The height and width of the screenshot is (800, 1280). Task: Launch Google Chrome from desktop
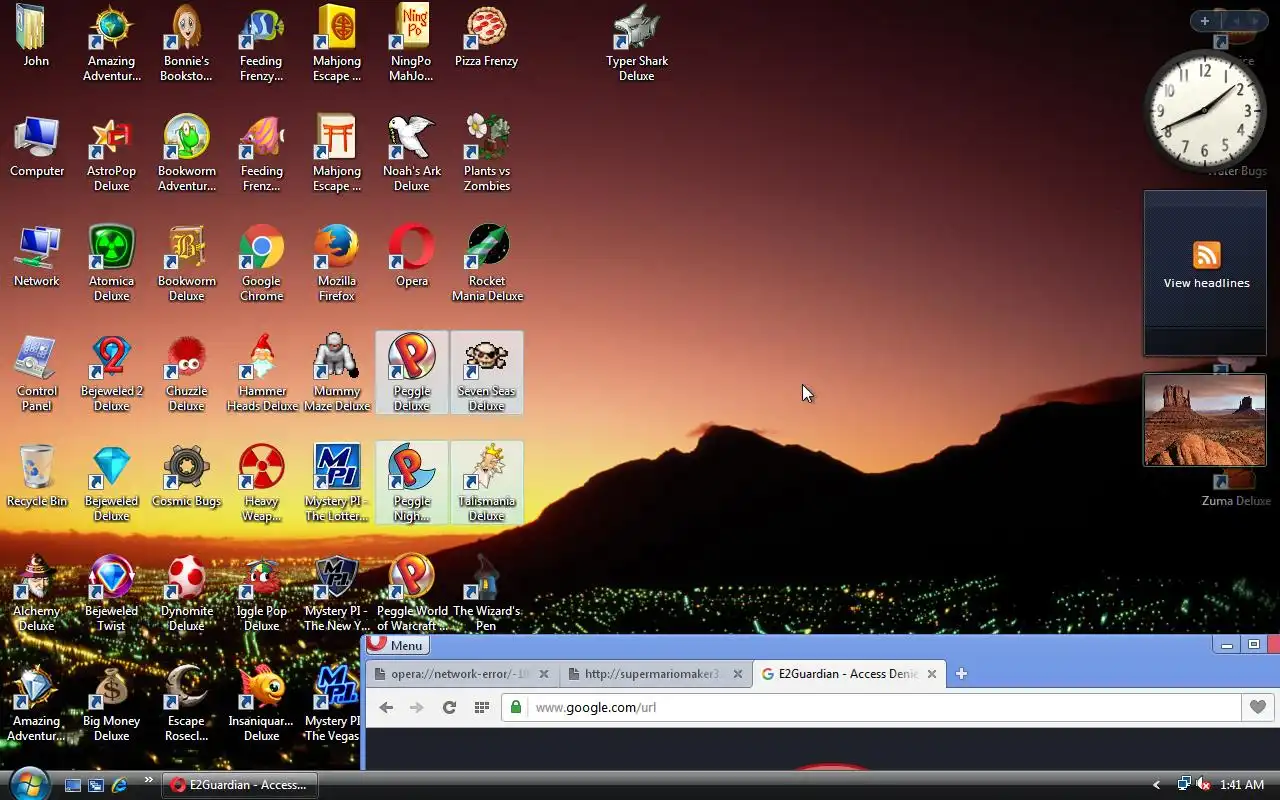tap(261, 263)
